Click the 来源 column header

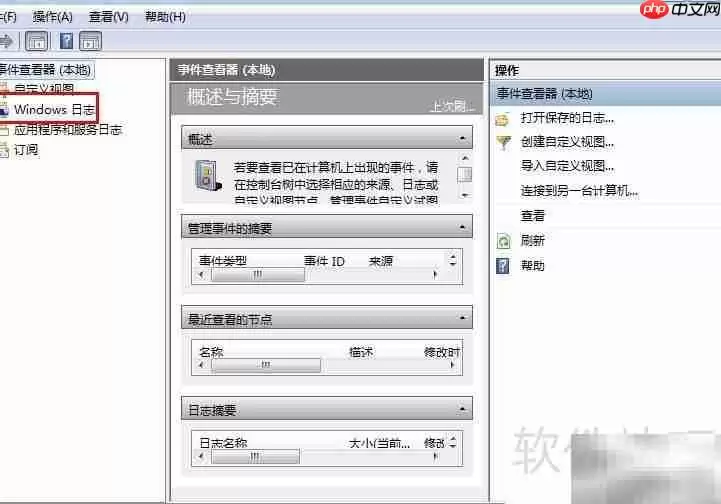381,261
